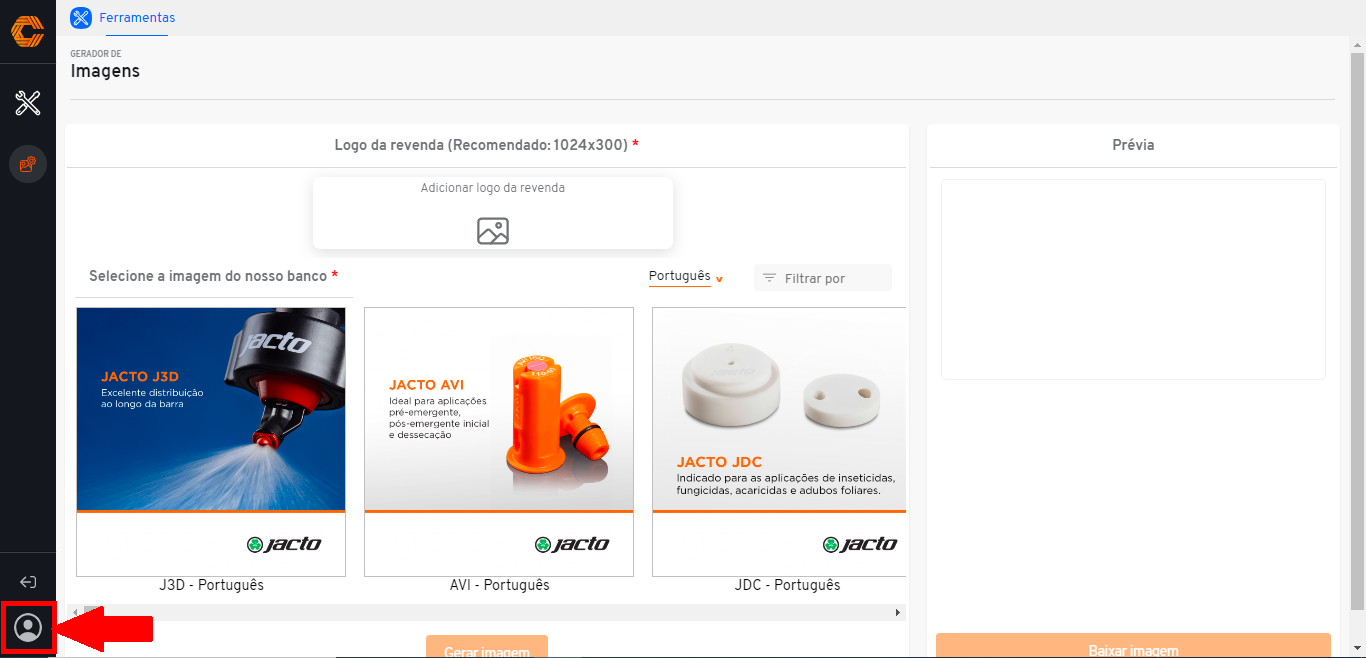Screen dimensions: 1366x658
Task: Click the orange company logo in sidebar
Action: point(28,31)
